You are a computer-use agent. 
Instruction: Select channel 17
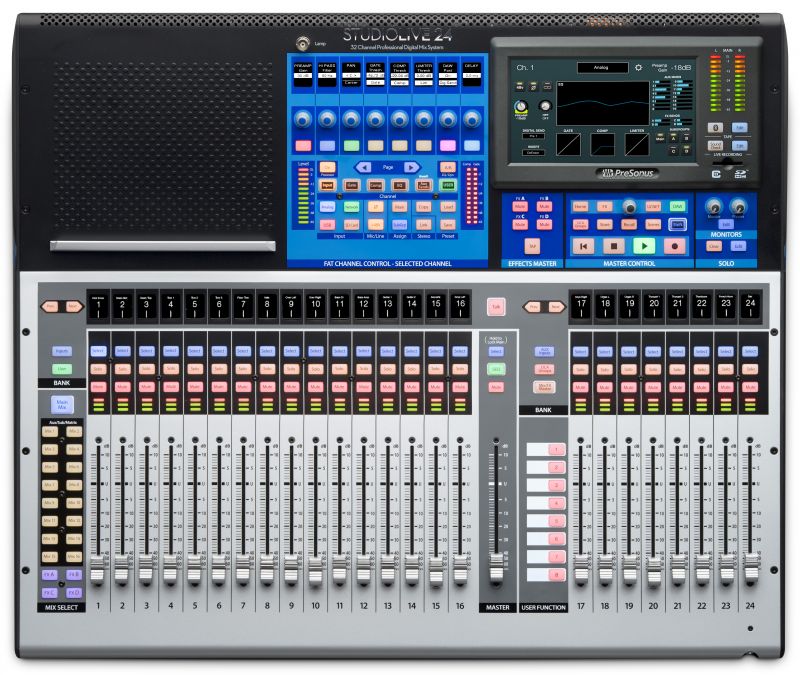[581, 351]
